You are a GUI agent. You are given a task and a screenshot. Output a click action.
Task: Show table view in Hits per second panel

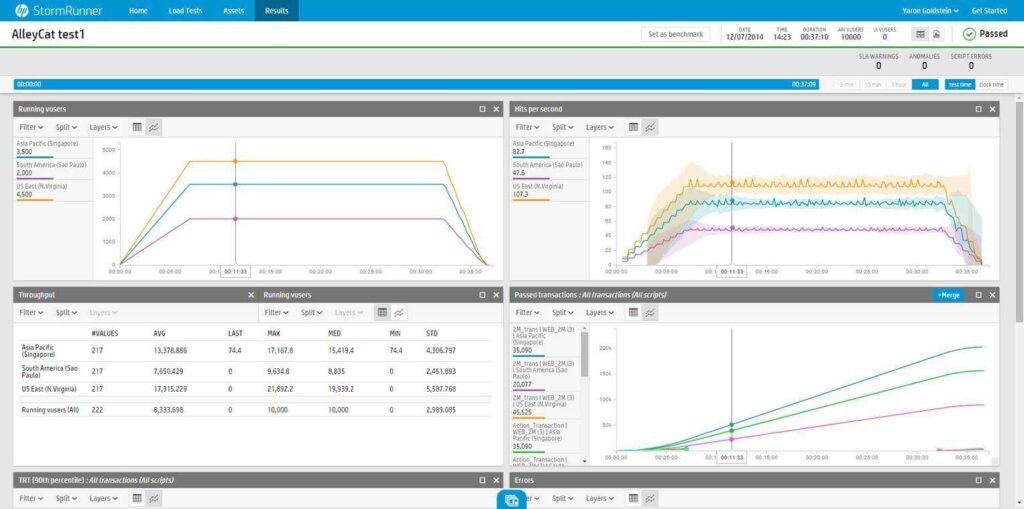point(633,127)
